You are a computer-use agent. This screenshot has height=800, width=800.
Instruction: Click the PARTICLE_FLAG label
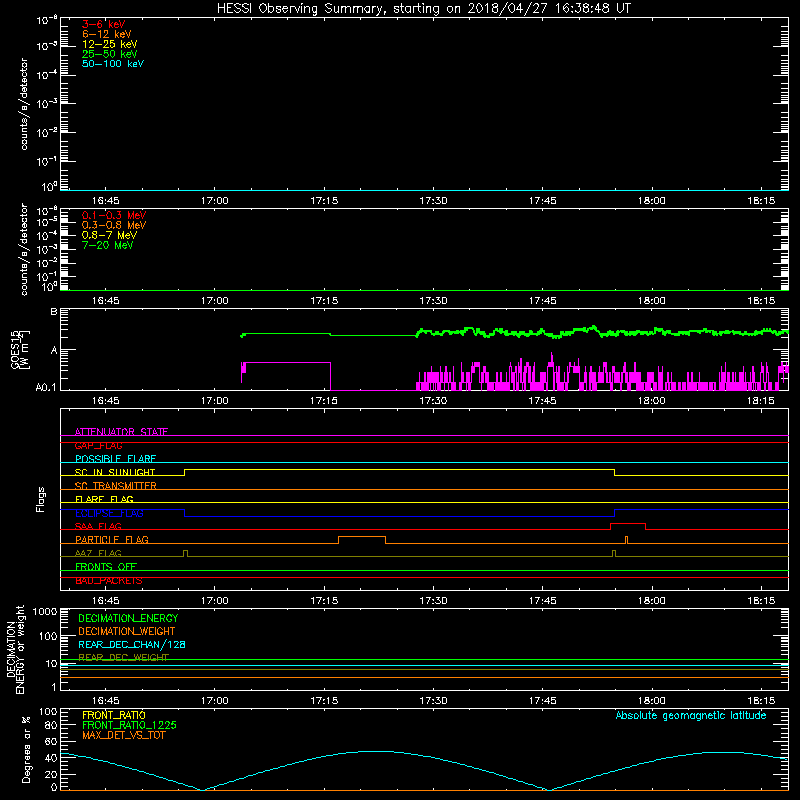tap(112, 539)
